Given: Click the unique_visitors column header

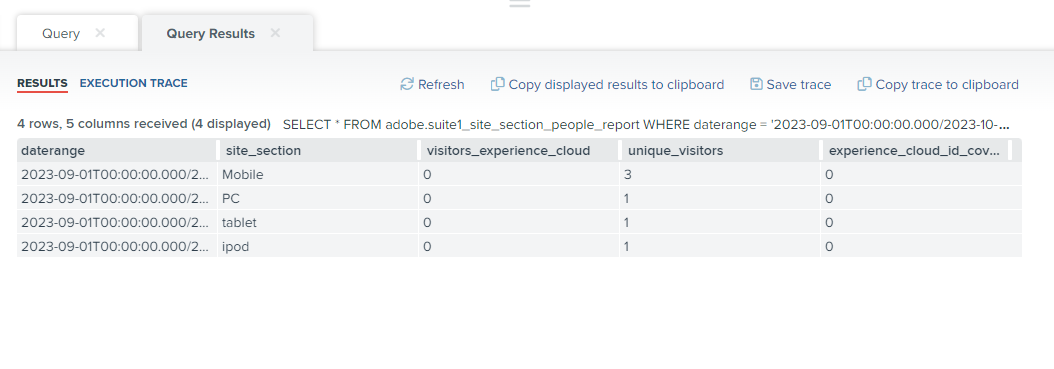Looking at the screenshot, I should (719, 151).
